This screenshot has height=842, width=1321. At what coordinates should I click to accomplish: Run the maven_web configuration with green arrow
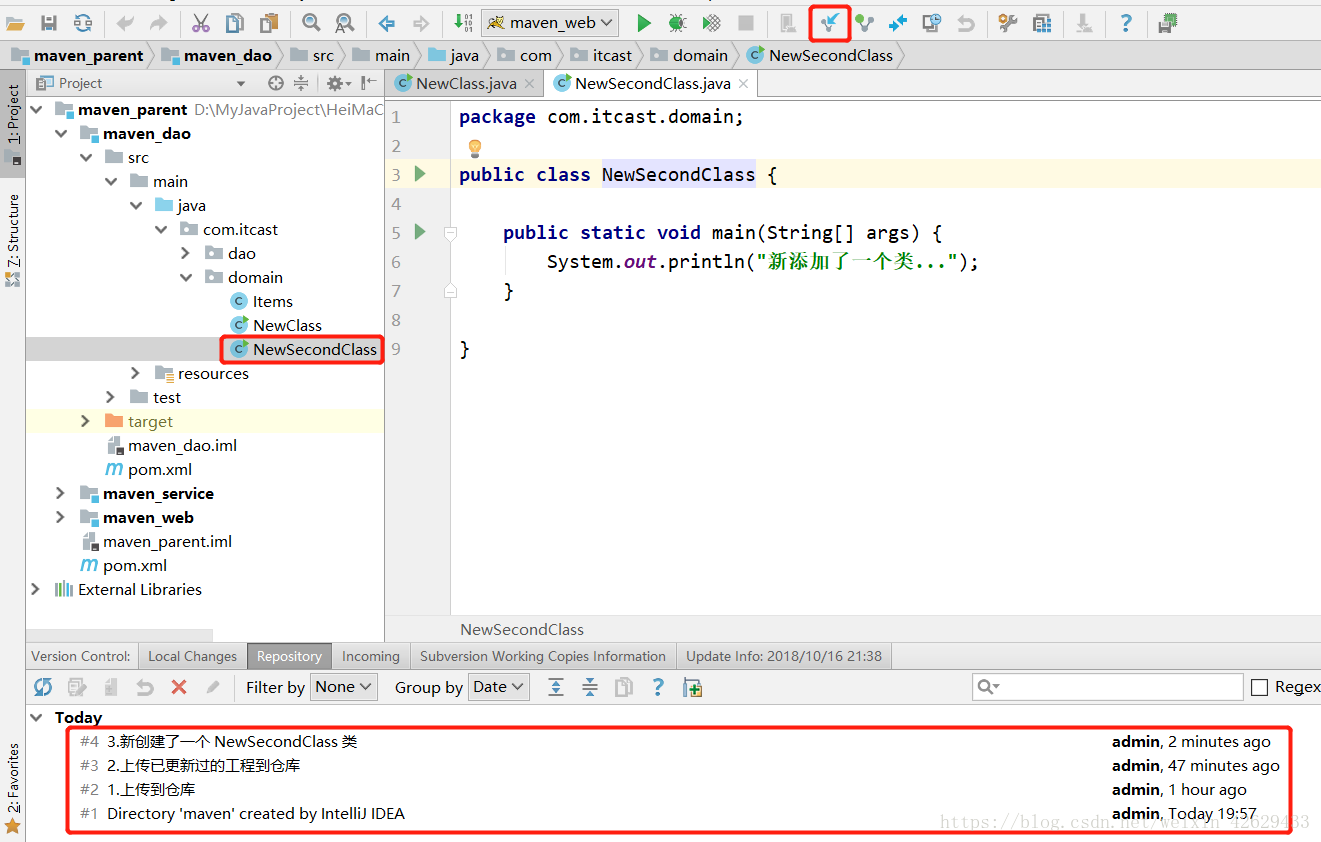pyautogui.click(x=643, y=23)
